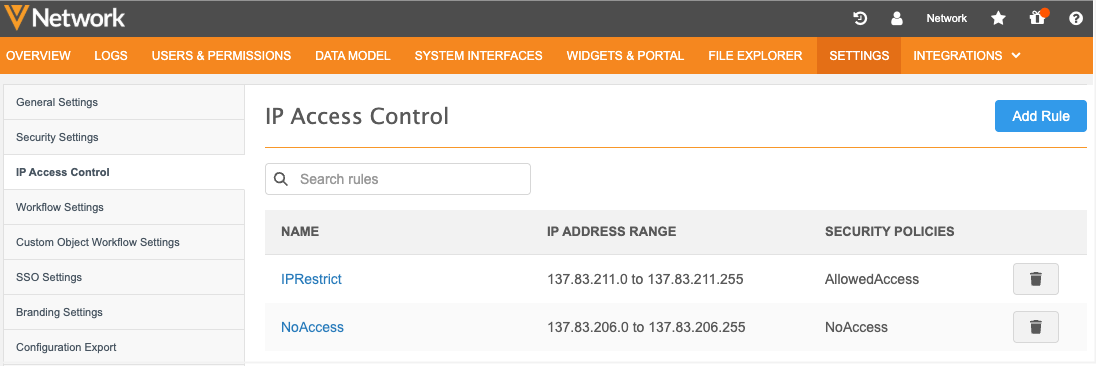1096x366 pixels.
Task: Open the File Explorer tab
Action: tap(755, 56)
